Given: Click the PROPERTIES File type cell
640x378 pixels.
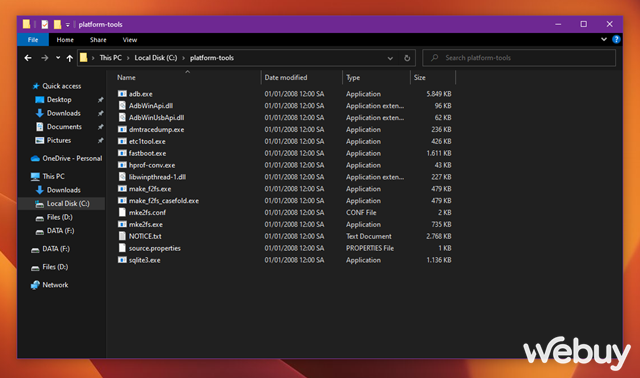Looking at the screenshot, I should tap(370, 248).
